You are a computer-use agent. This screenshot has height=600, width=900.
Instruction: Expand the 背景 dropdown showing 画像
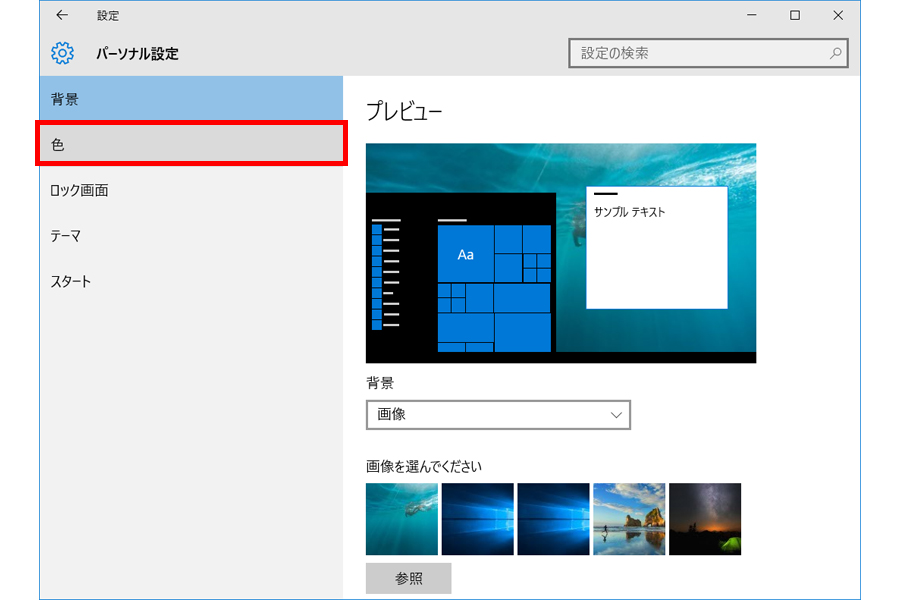tap(498, 414)
